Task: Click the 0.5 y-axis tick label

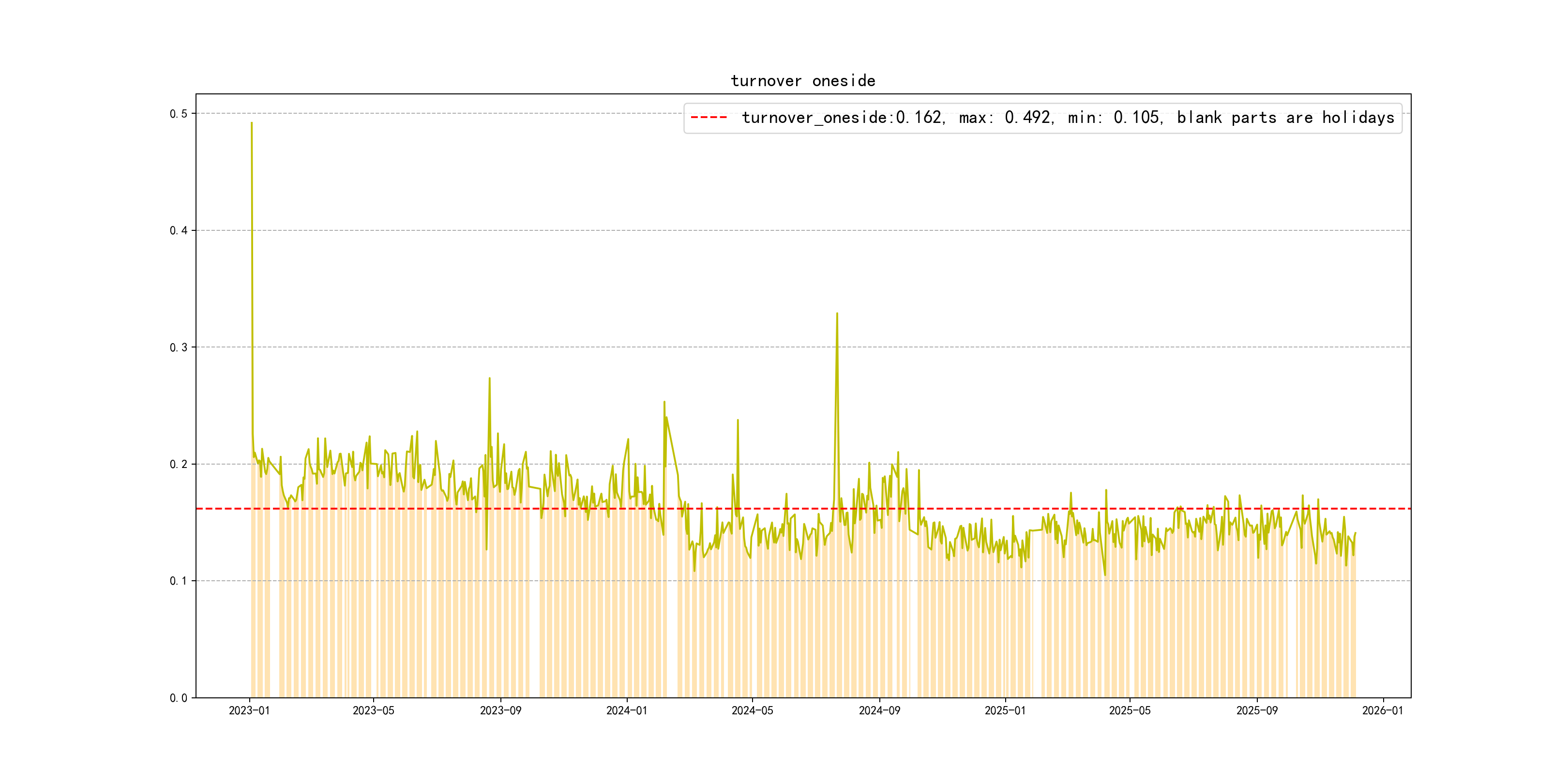Action: (x=179, y=114)
